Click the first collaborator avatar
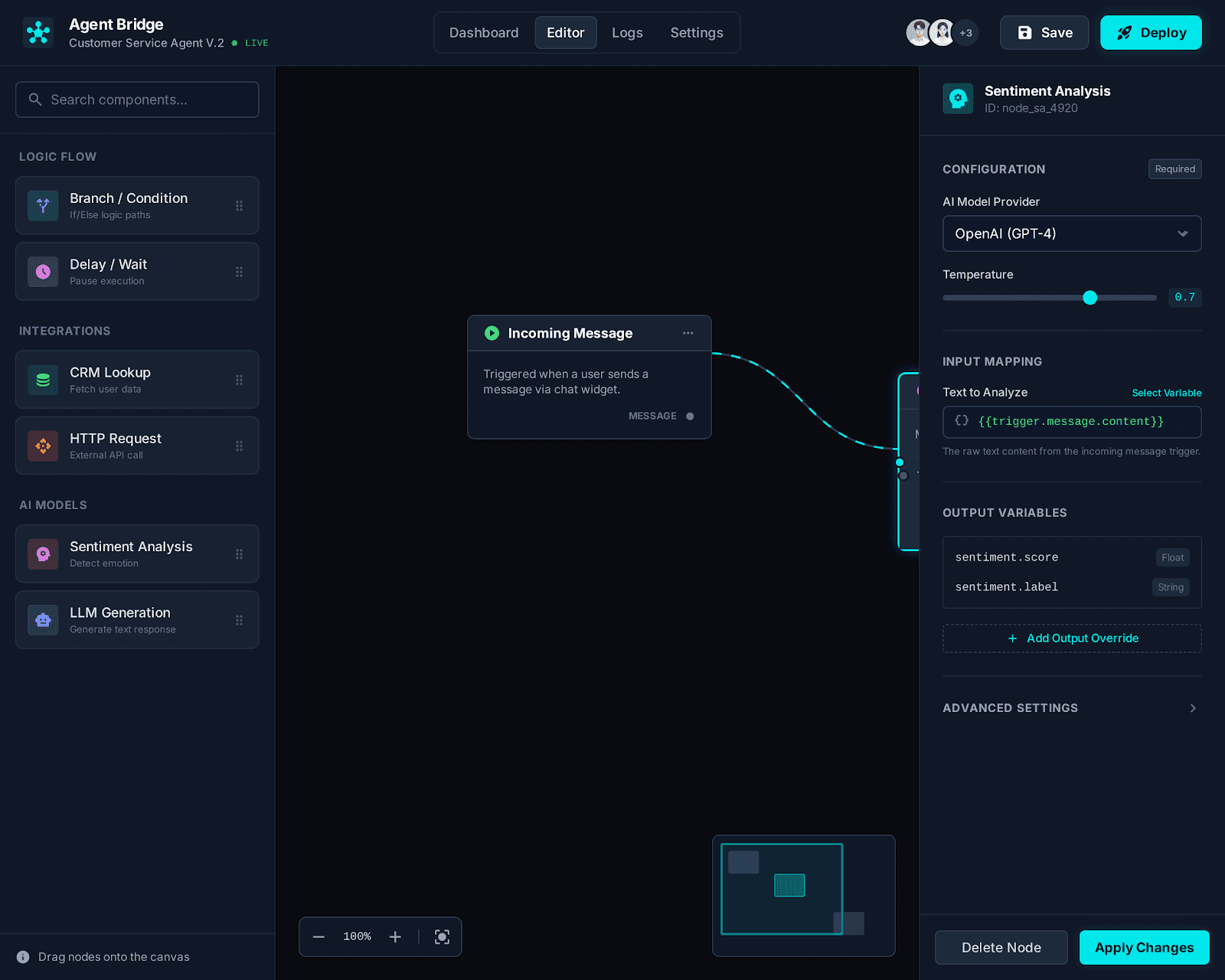This screenshot has height=980, width=1225. [x=920, y=33]
